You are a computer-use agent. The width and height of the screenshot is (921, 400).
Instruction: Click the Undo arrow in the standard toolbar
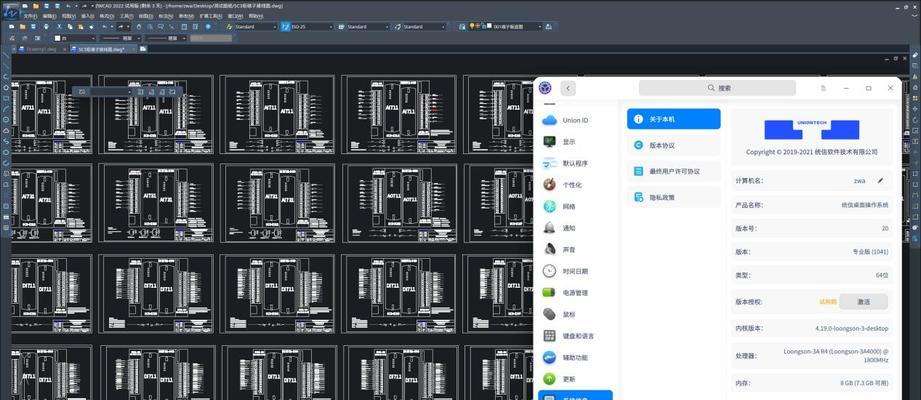tap(105, 27)
